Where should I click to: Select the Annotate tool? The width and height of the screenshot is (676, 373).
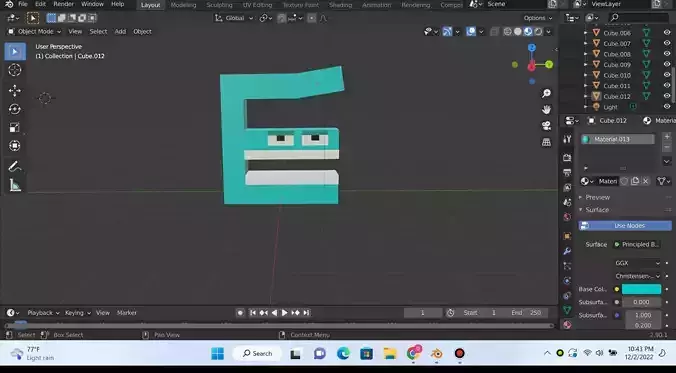coord(15,166)
